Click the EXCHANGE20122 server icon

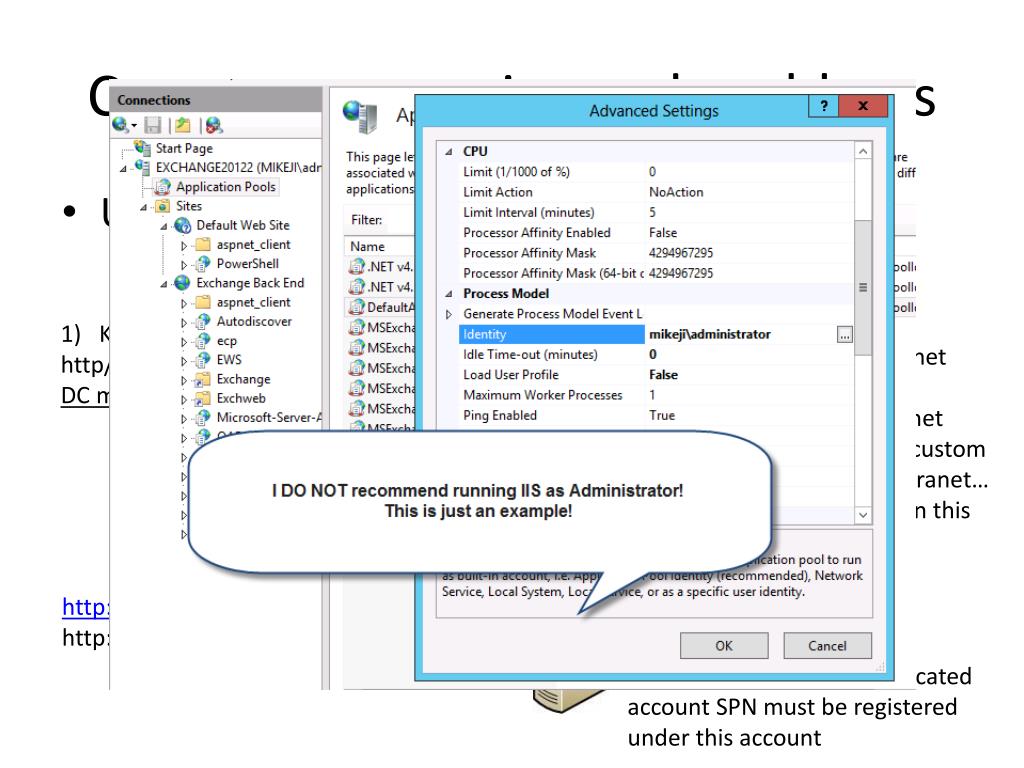pyautogui.click(x=142, y=167)
